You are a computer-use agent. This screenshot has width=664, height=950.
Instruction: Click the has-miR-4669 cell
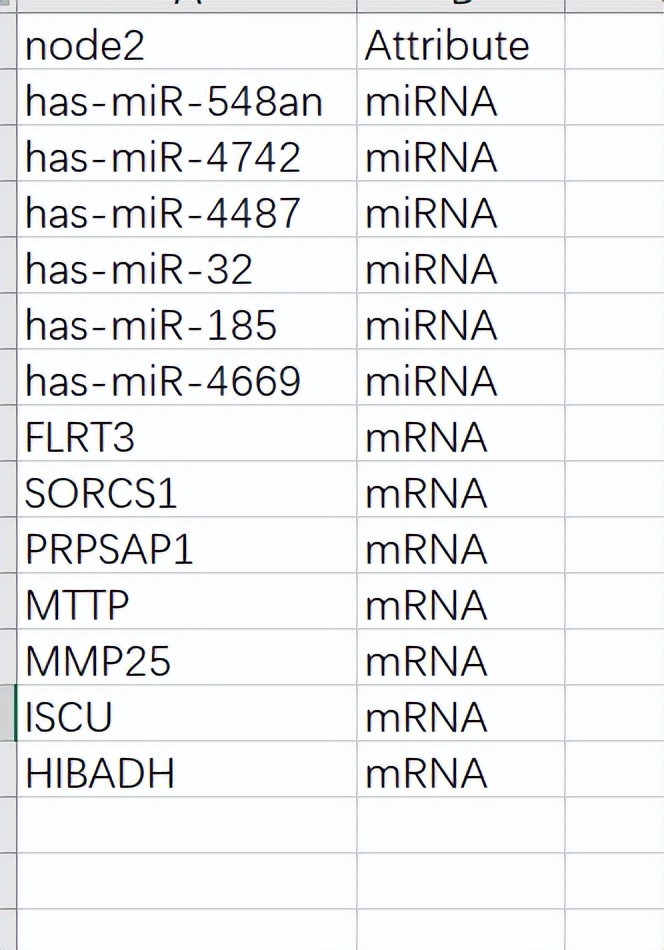click(186, 382)
